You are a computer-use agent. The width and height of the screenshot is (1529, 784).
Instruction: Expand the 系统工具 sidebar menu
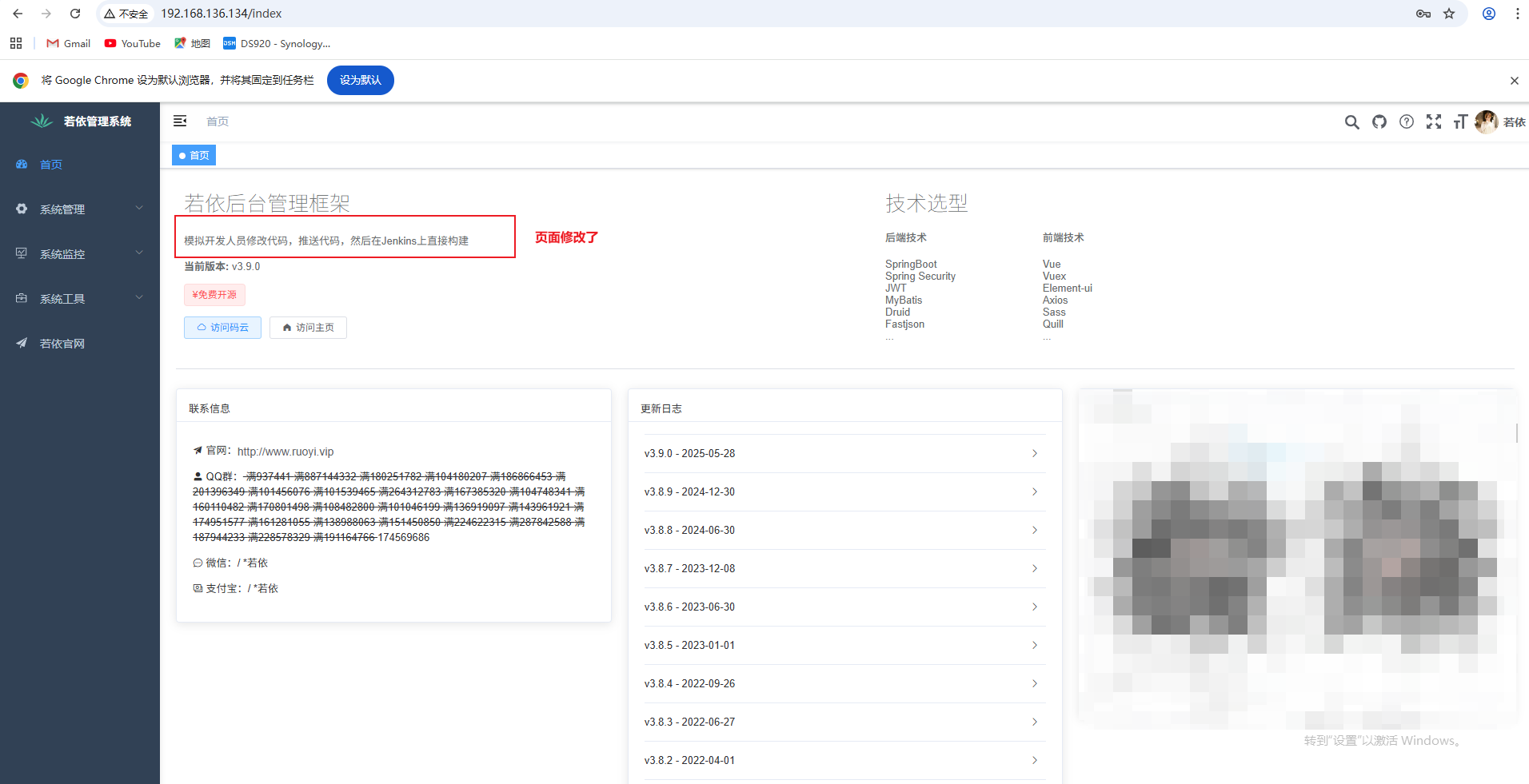click(80, 298)
